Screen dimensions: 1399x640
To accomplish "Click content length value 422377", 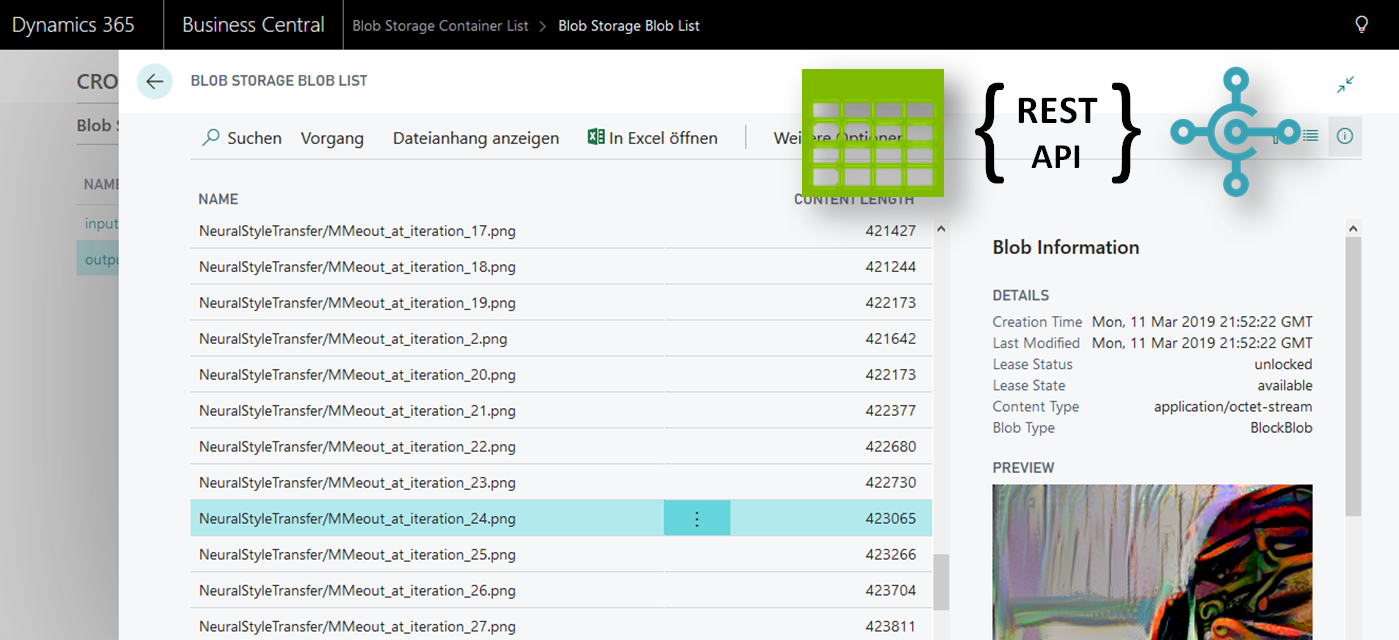I will coord(891,411).
